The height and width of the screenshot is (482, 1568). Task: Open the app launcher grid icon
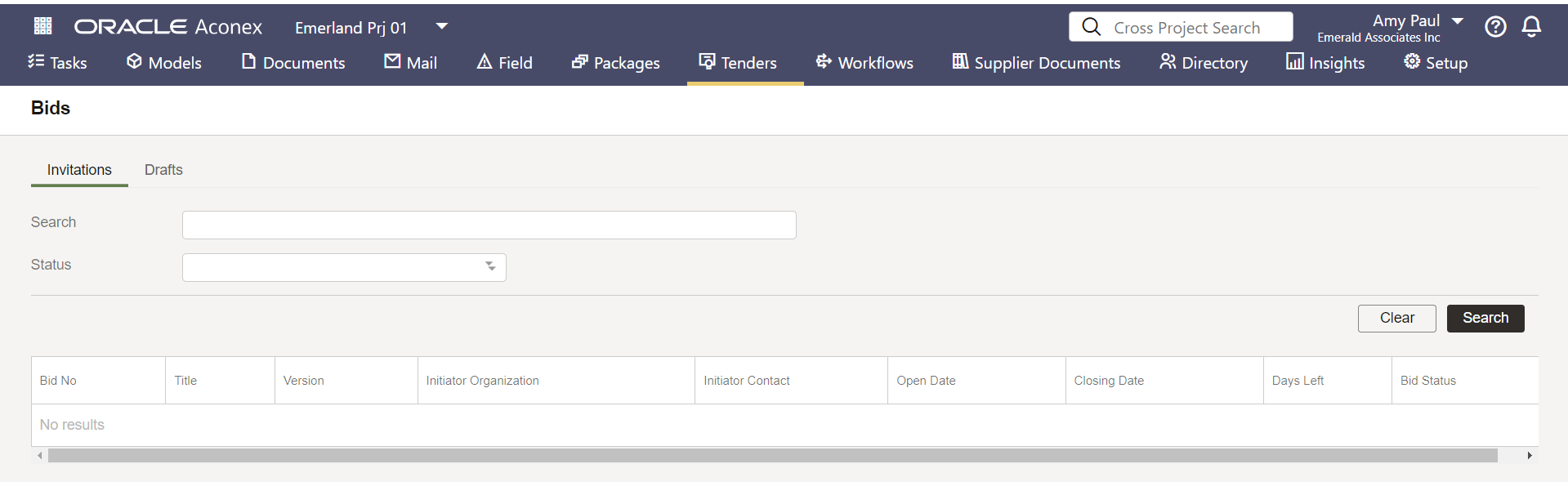click(42, 26)
